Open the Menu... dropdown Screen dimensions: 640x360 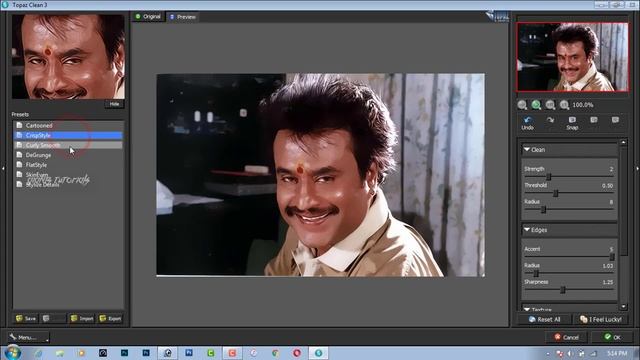tap(28, 337)
